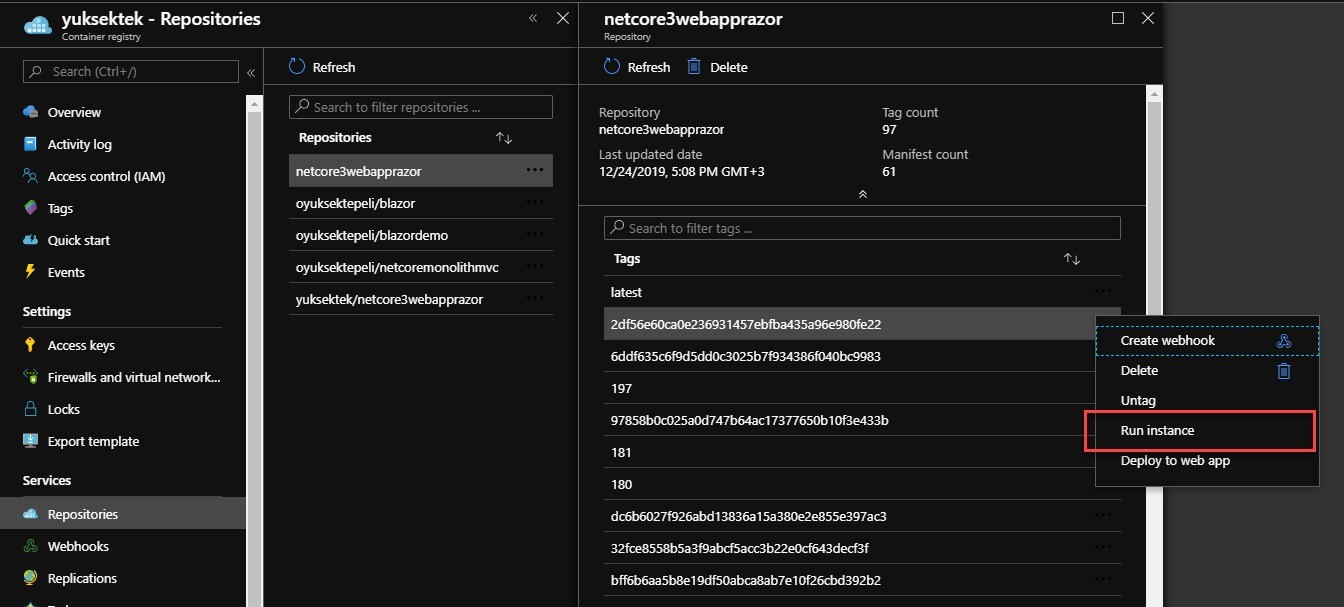This screenshot has height=607, width=1344.
Task: Open Events in the sidebar
Action: tap(66, 272)
